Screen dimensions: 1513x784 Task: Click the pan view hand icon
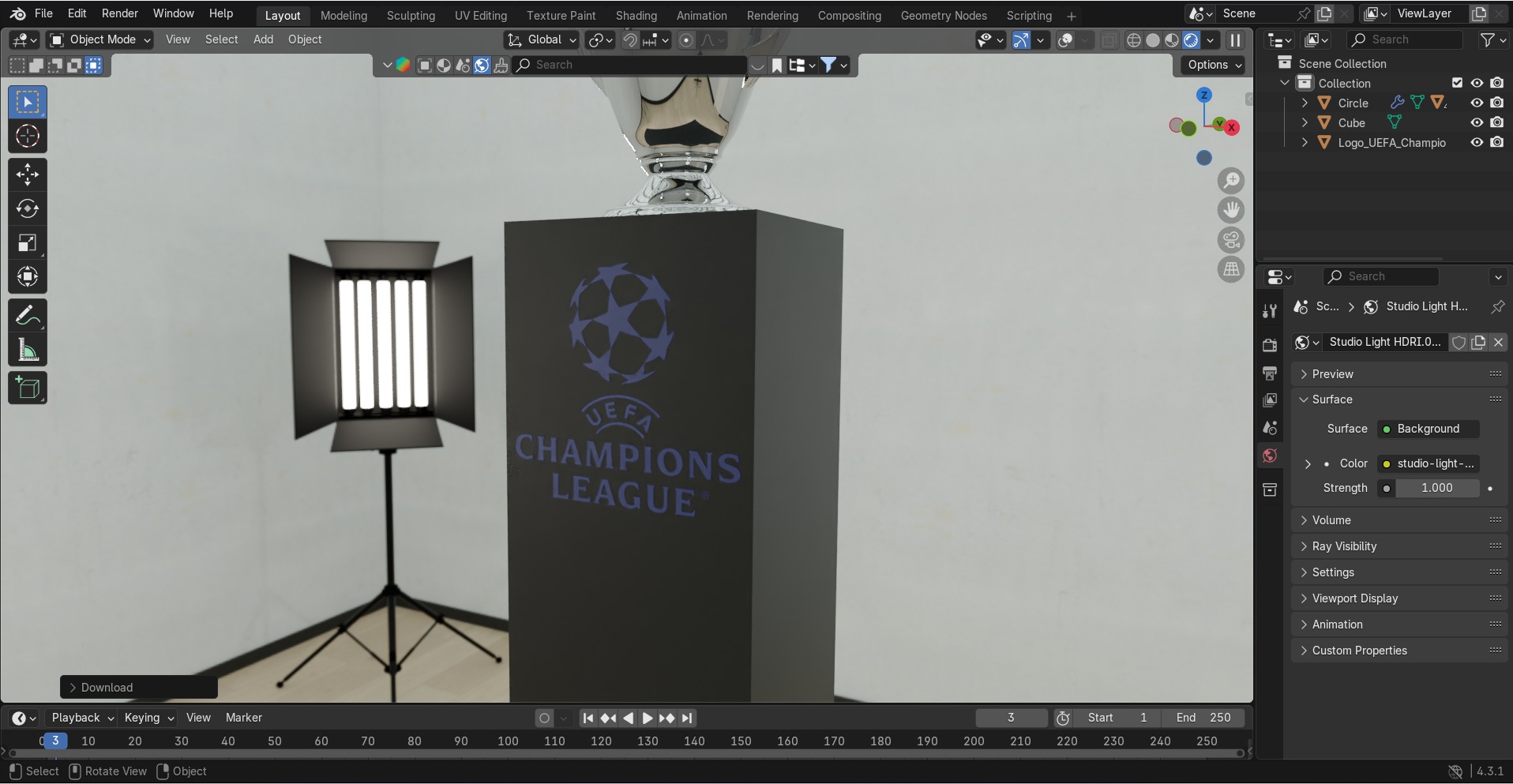(x=1231, y=210)
